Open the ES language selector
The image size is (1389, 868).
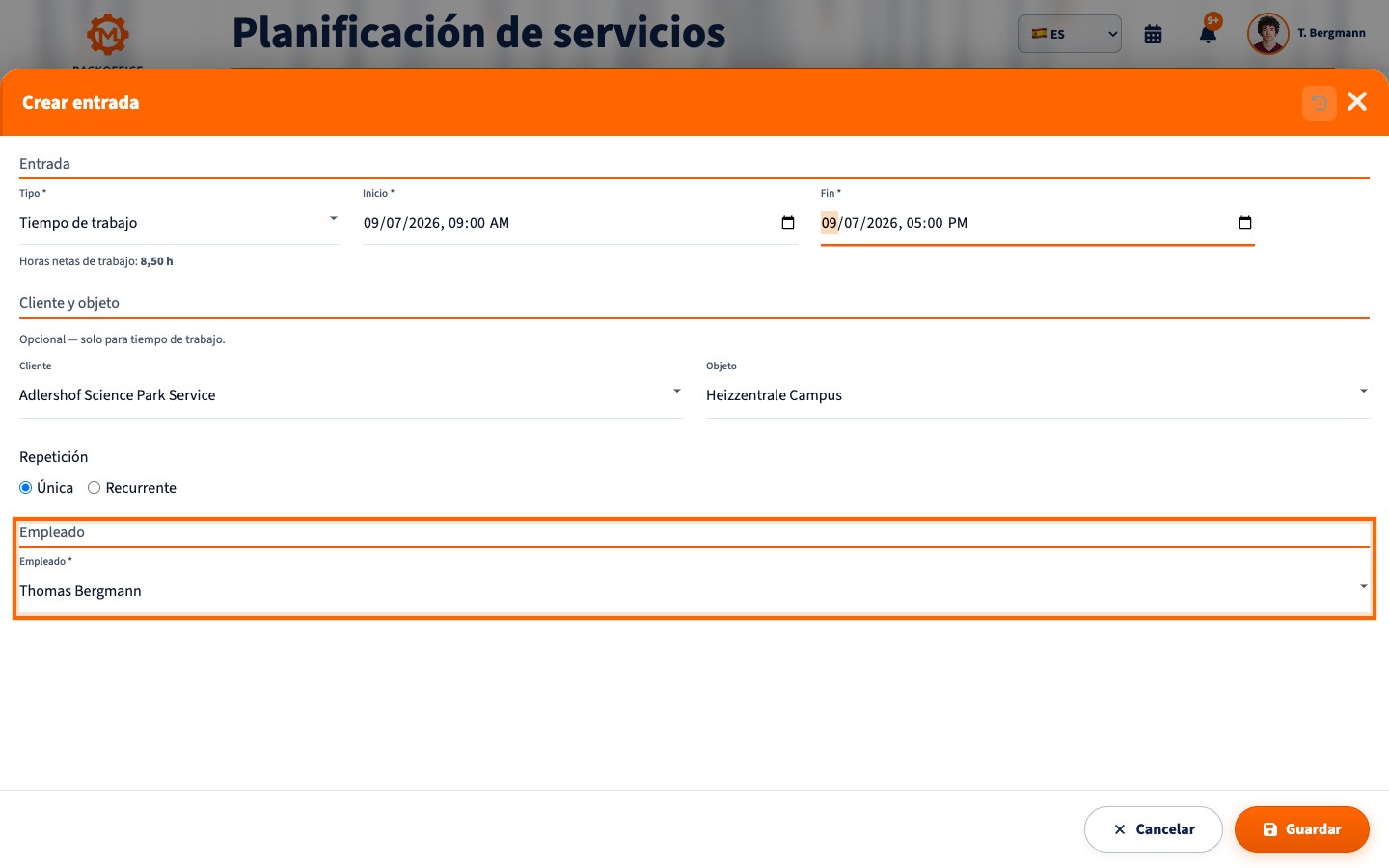1070,34
